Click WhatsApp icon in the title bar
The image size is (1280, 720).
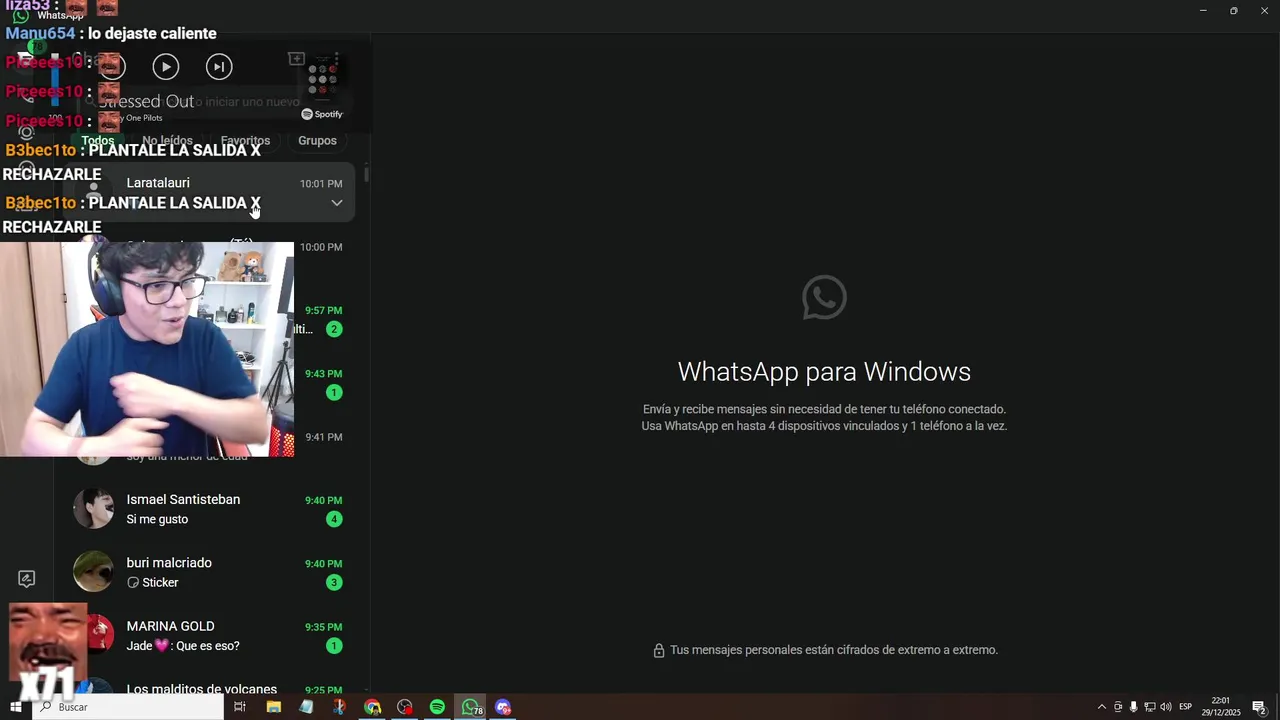pyautogui.click(x=20, y=15)
